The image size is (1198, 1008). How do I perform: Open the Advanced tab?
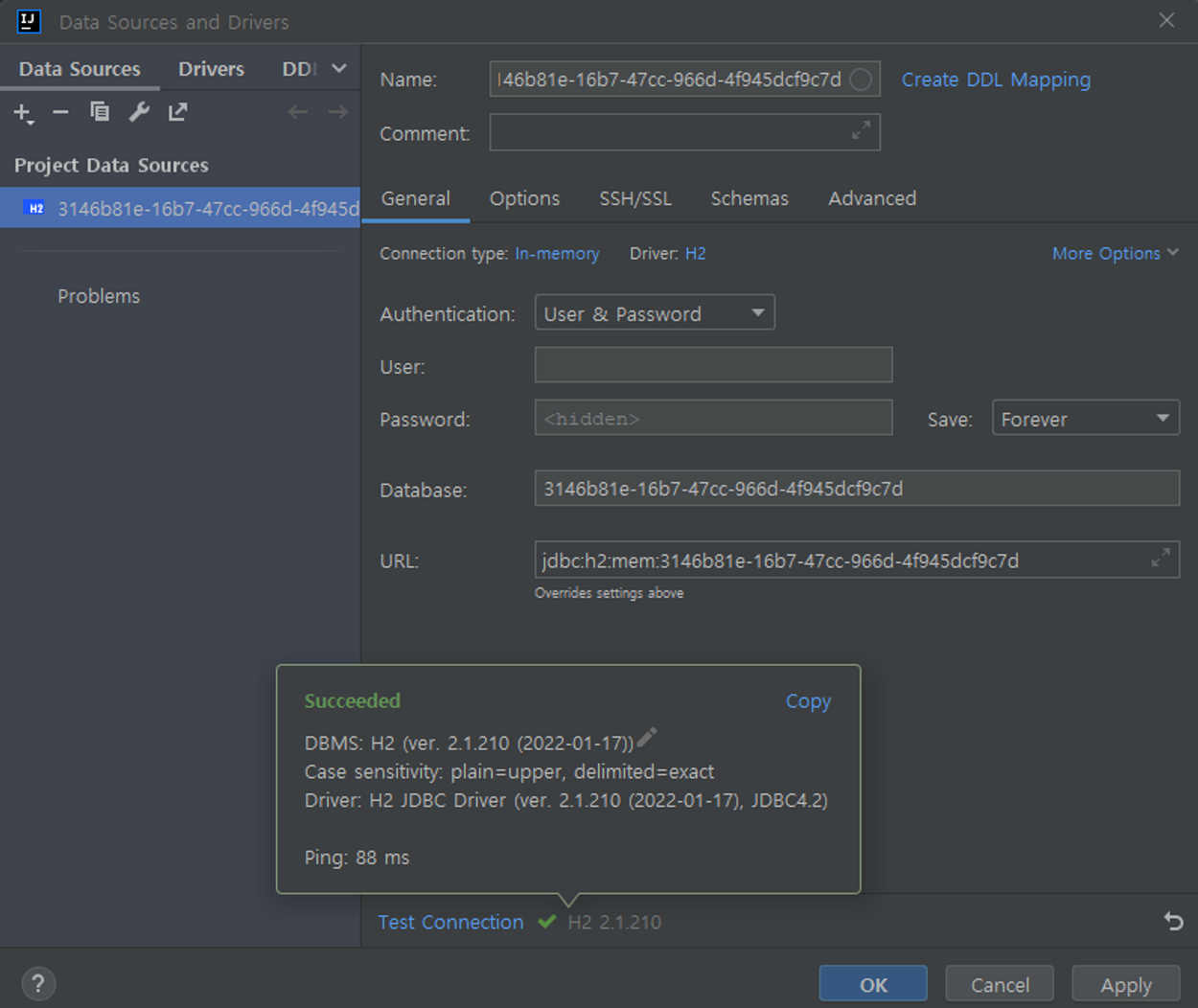[872, 198]
